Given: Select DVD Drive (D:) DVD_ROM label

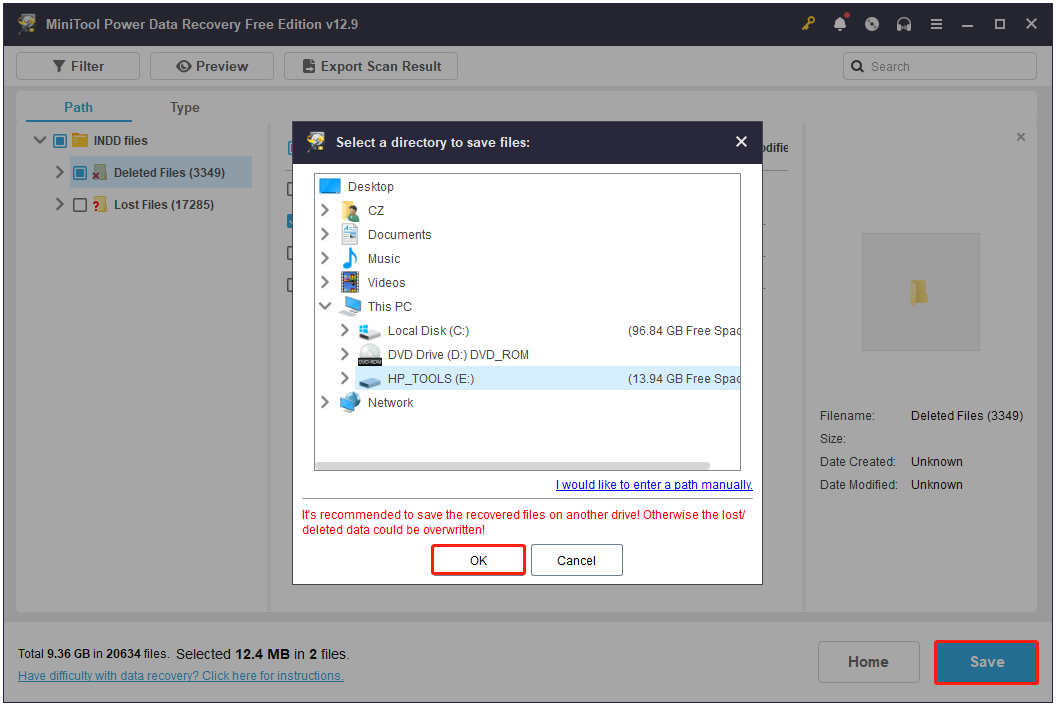Looking at the screenshot, I should point(458,355).
